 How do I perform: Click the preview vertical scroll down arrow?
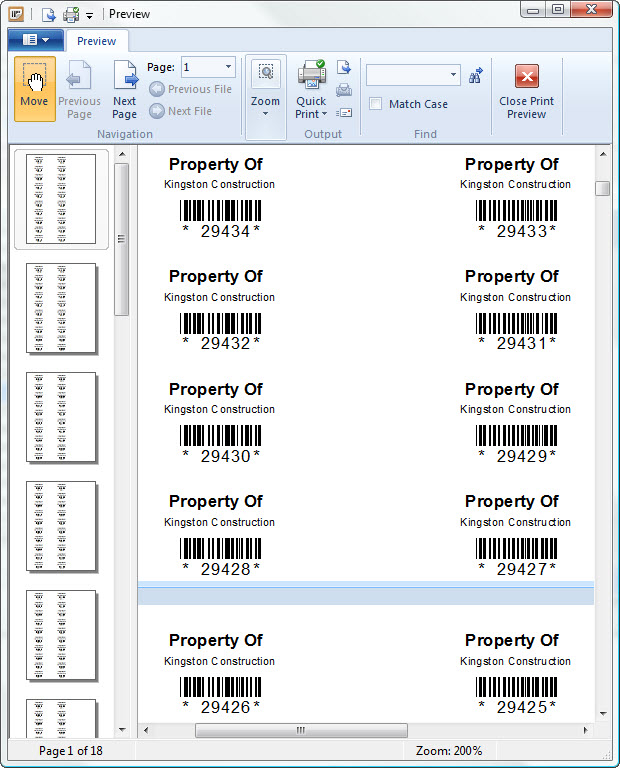[x=603, y=714]
